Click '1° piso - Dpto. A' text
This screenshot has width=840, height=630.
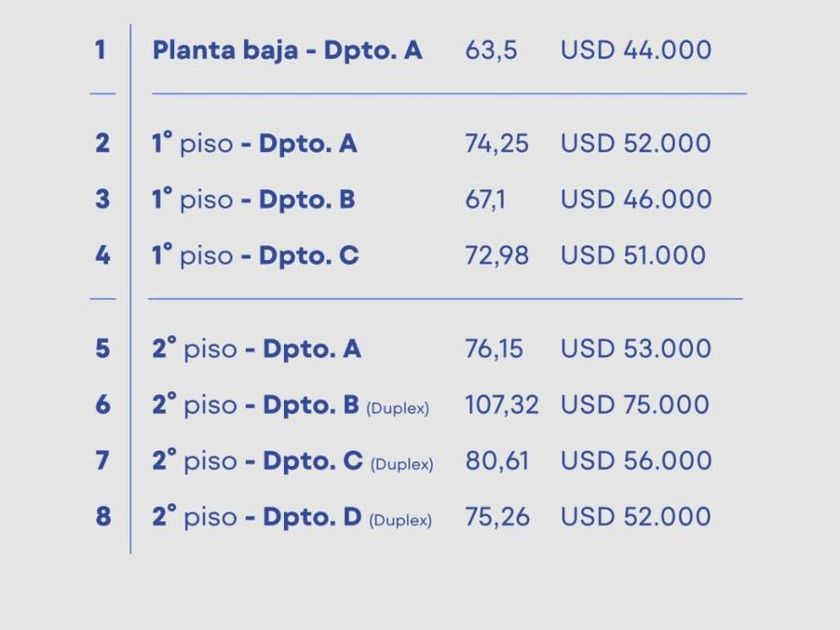pyautogui.click(x=254, y=143)
